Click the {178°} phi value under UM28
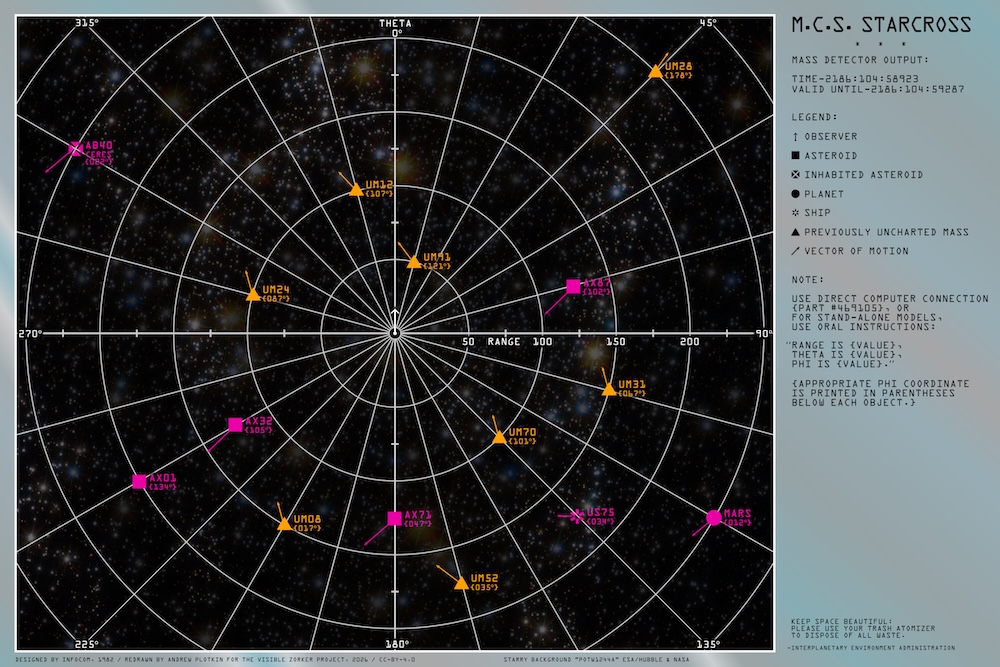Viewport: 1000px width, 667px height. [678, 75]
